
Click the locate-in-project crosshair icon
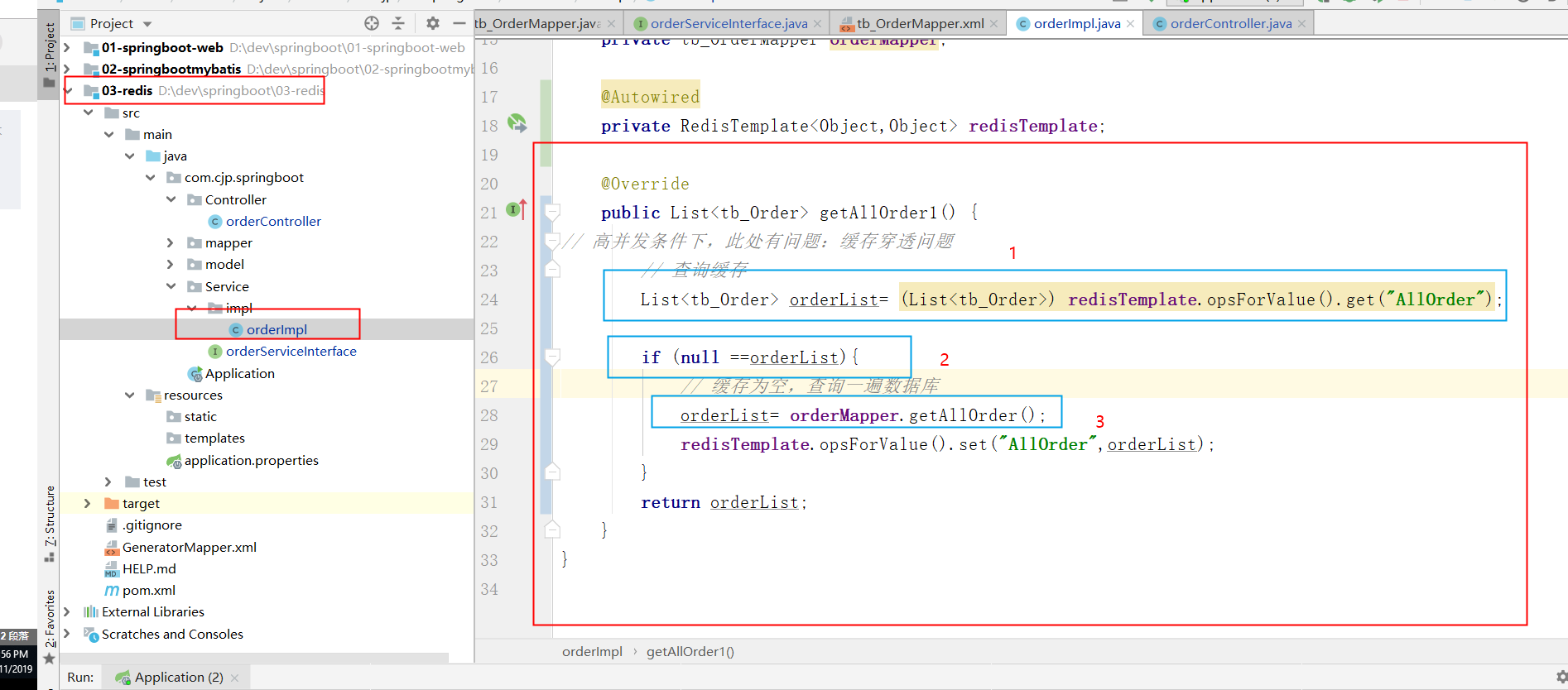point(372,23)
